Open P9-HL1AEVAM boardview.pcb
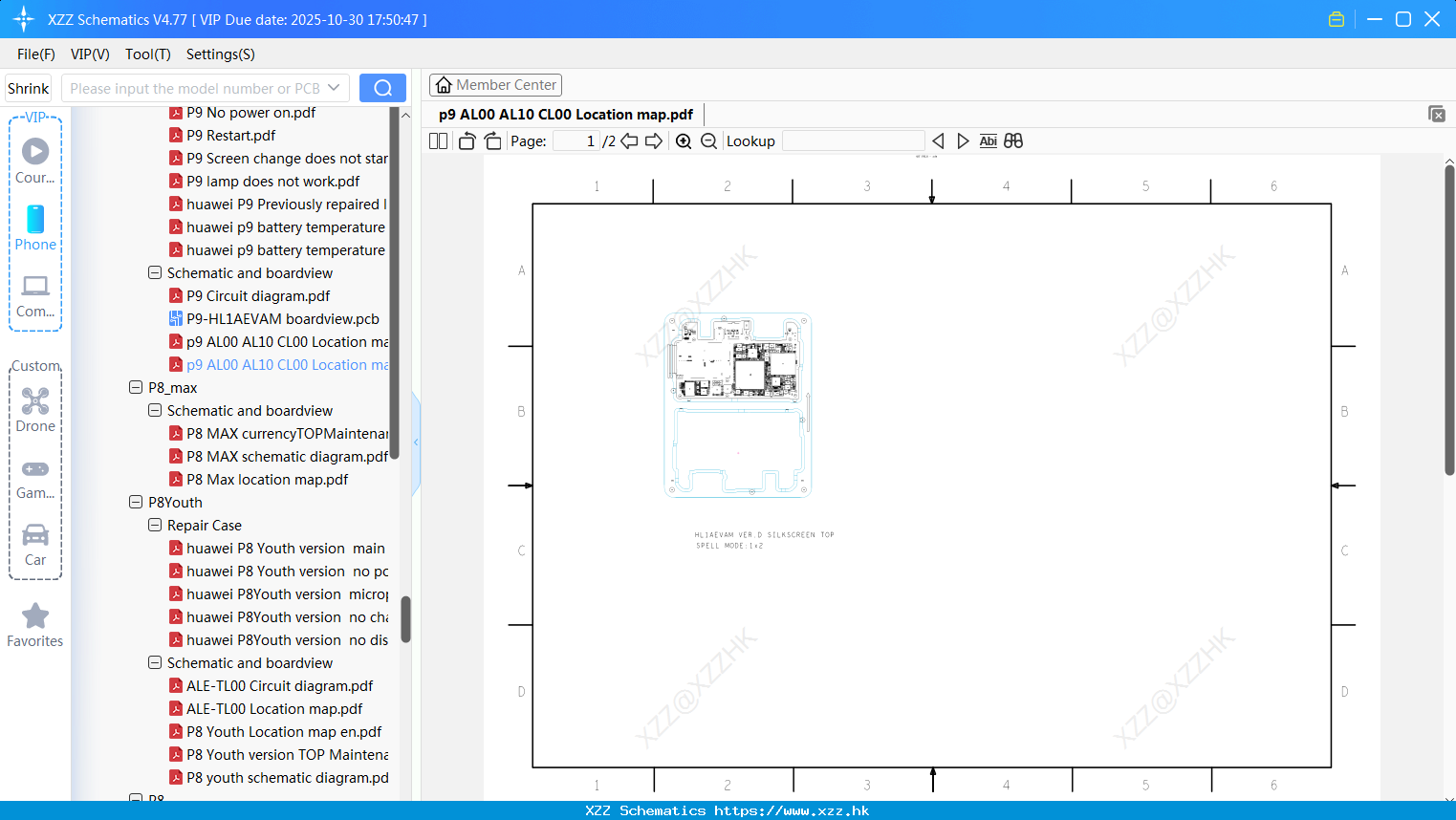This screenshot has width=1456, height=820. pyautogui.click(x=283, y=319)
